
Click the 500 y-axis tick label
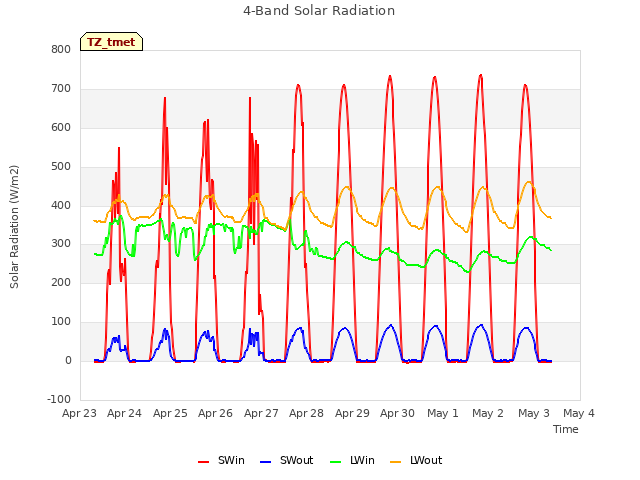coord(61,167)
